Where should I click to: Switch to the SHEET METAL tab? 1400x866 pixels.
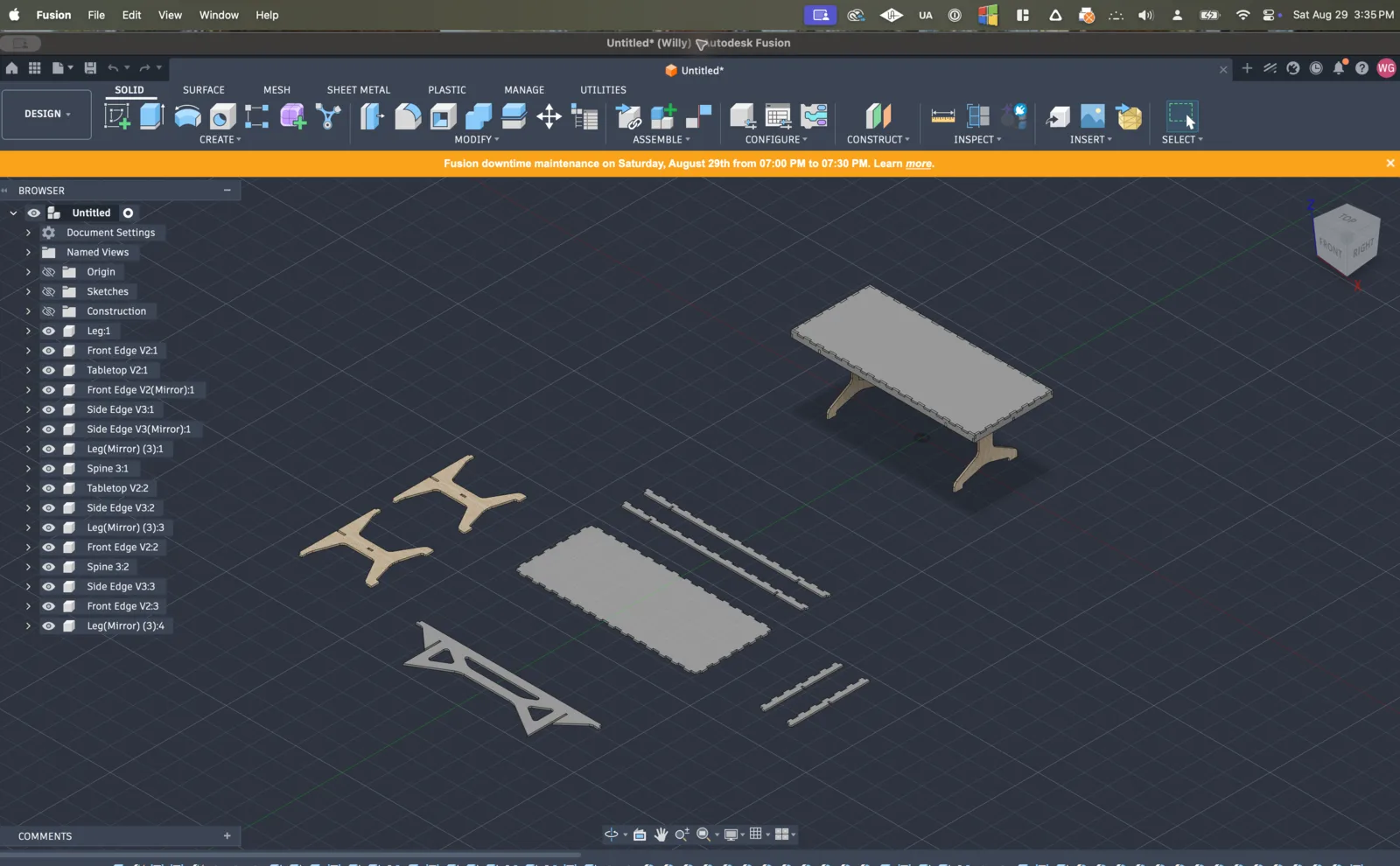tap(359, 90)
